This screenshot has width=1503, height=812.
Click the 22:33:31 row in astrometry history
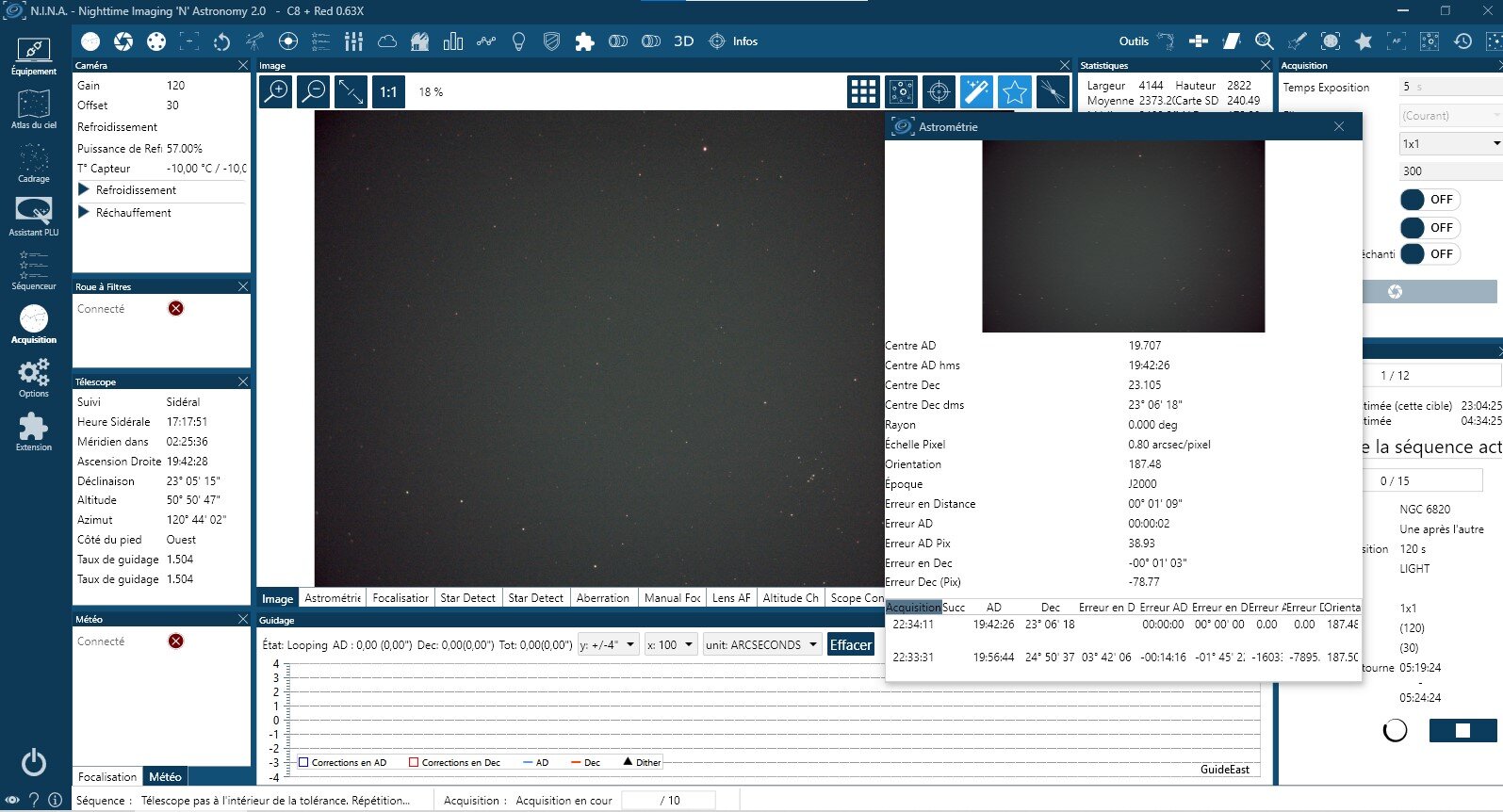[1123, 657]
